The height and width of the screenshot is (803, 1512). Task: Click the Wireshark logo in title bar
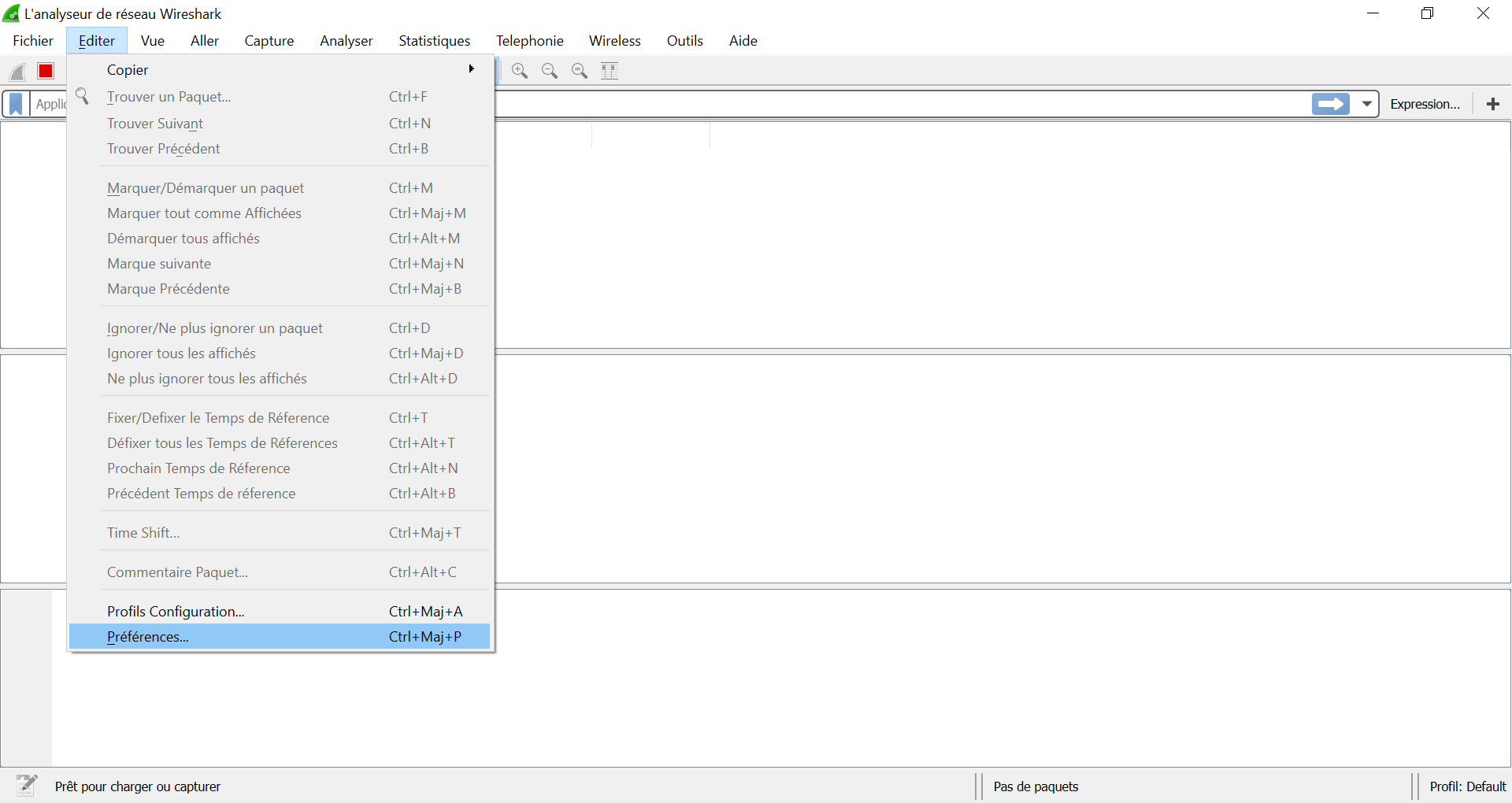[x=12, y=13]
